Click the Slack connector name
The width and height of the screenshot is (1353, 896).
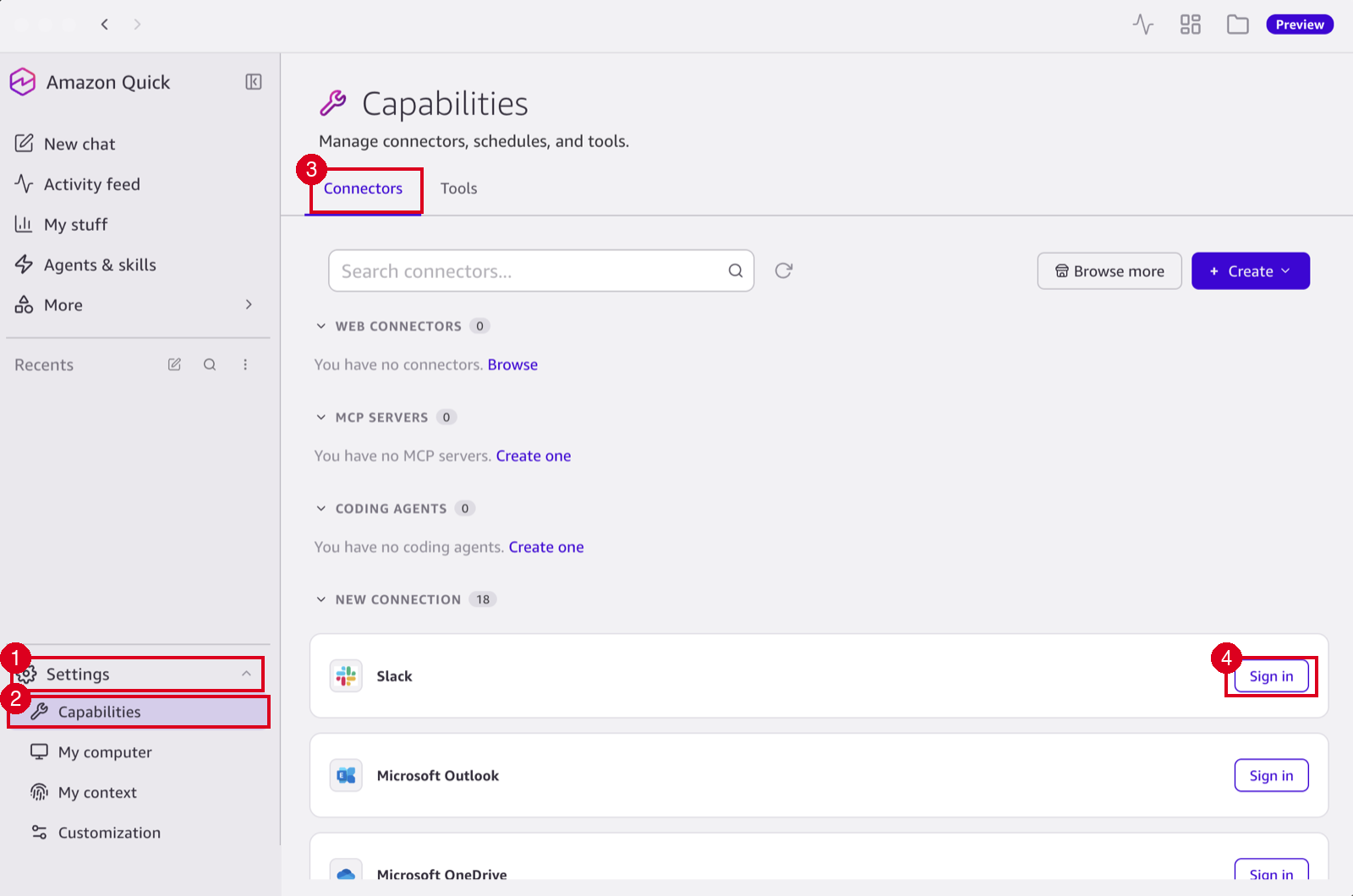click(x=394, y=676)
